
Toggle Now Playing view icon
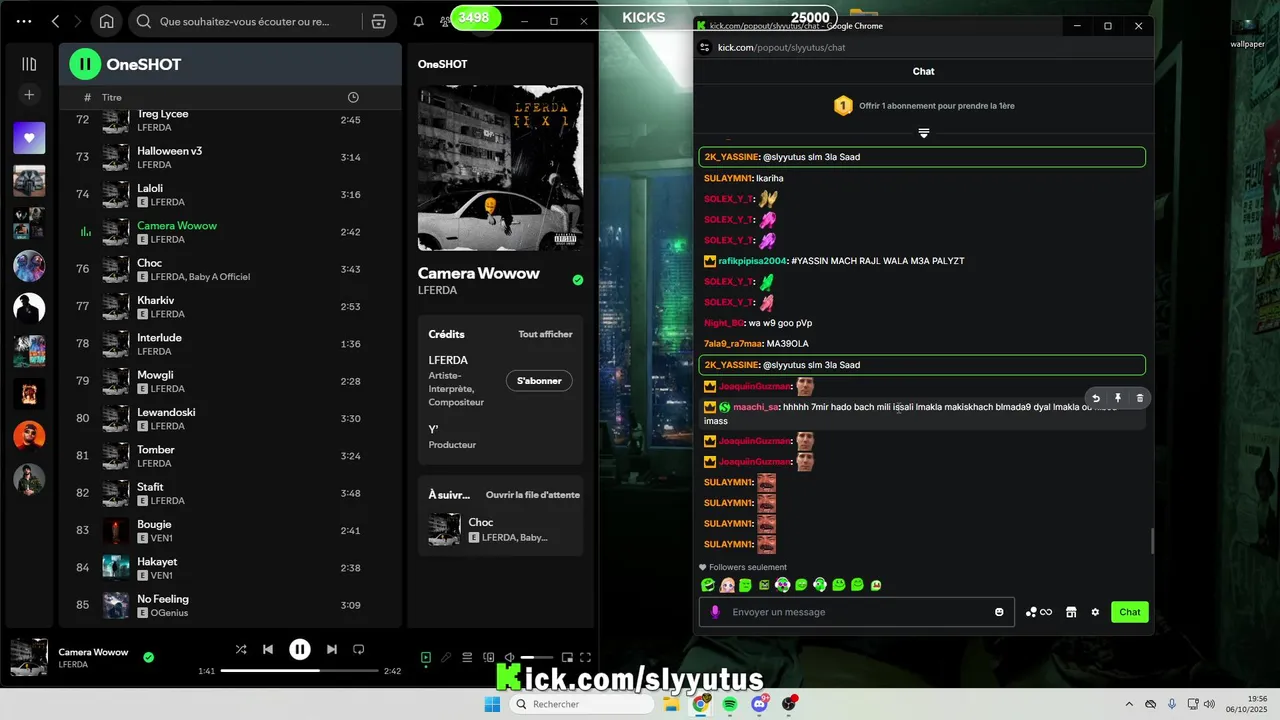coord(426,657)
